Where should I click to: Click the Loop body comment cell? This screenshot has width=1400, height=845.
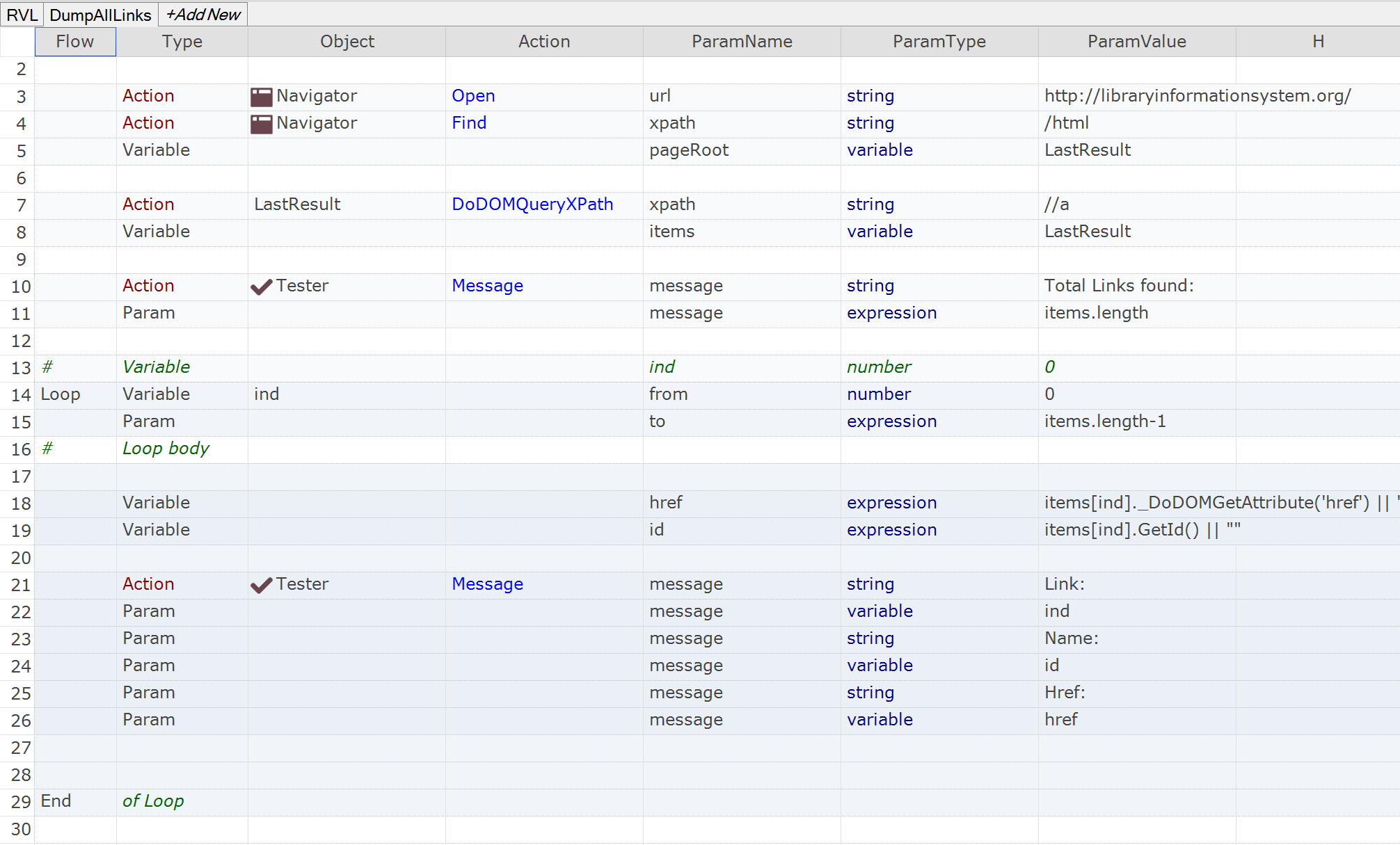(x=166, y=449)
